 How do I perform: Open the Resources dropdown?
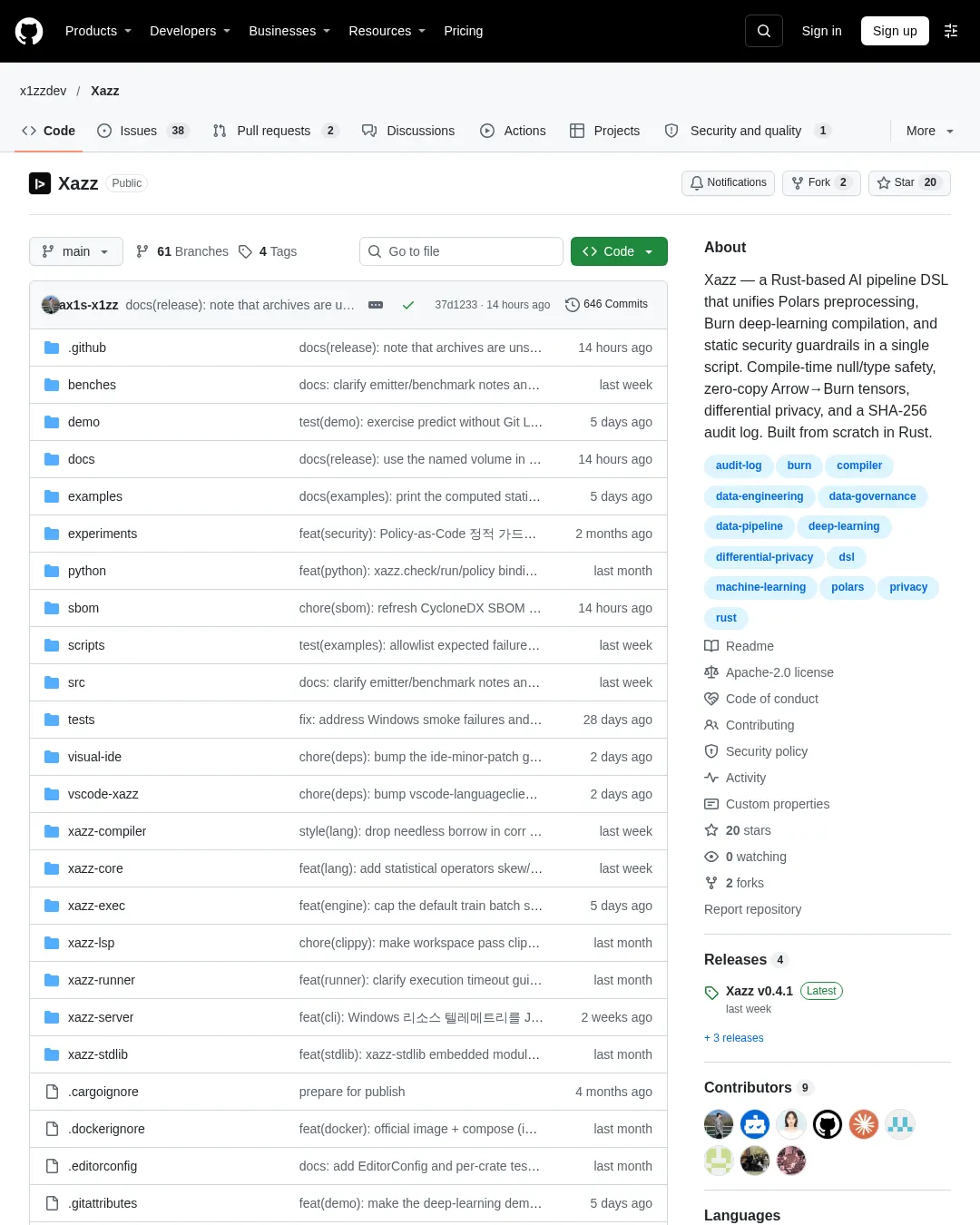pyautogui.click(x=387, y=31)
